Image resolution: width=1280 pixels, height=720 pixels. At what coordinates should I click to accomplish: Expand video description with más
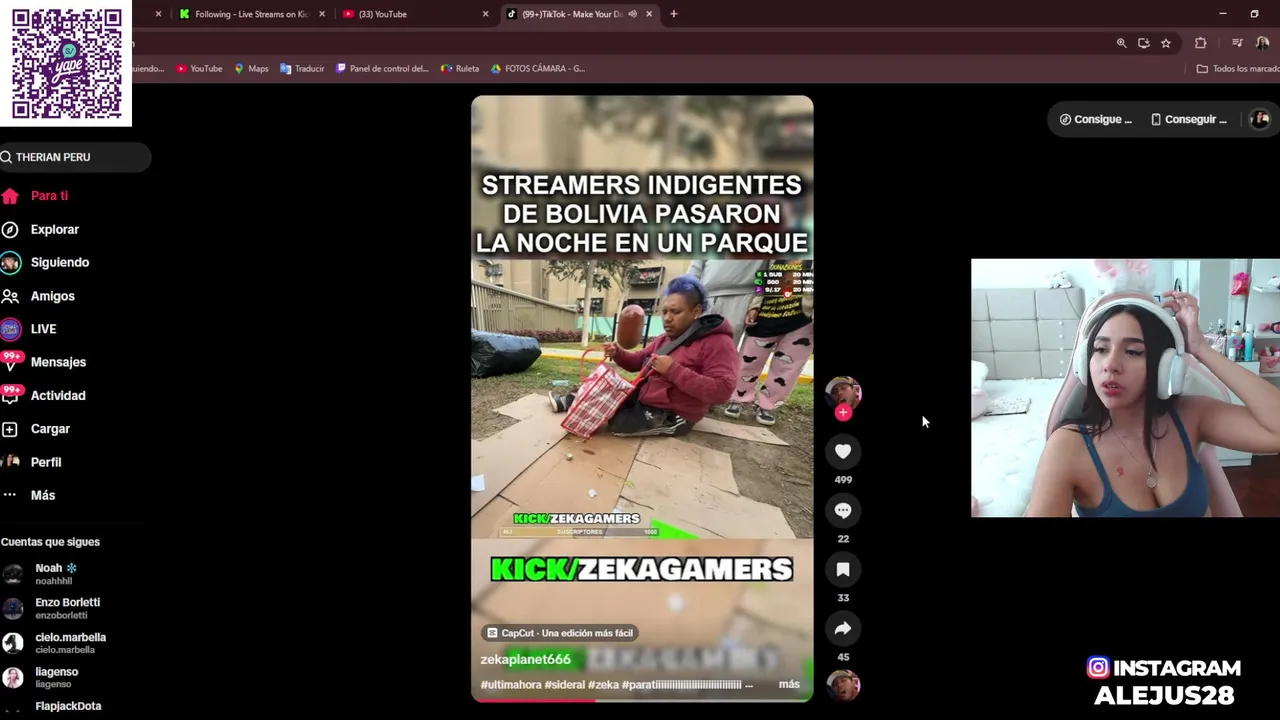coord(789,684)
